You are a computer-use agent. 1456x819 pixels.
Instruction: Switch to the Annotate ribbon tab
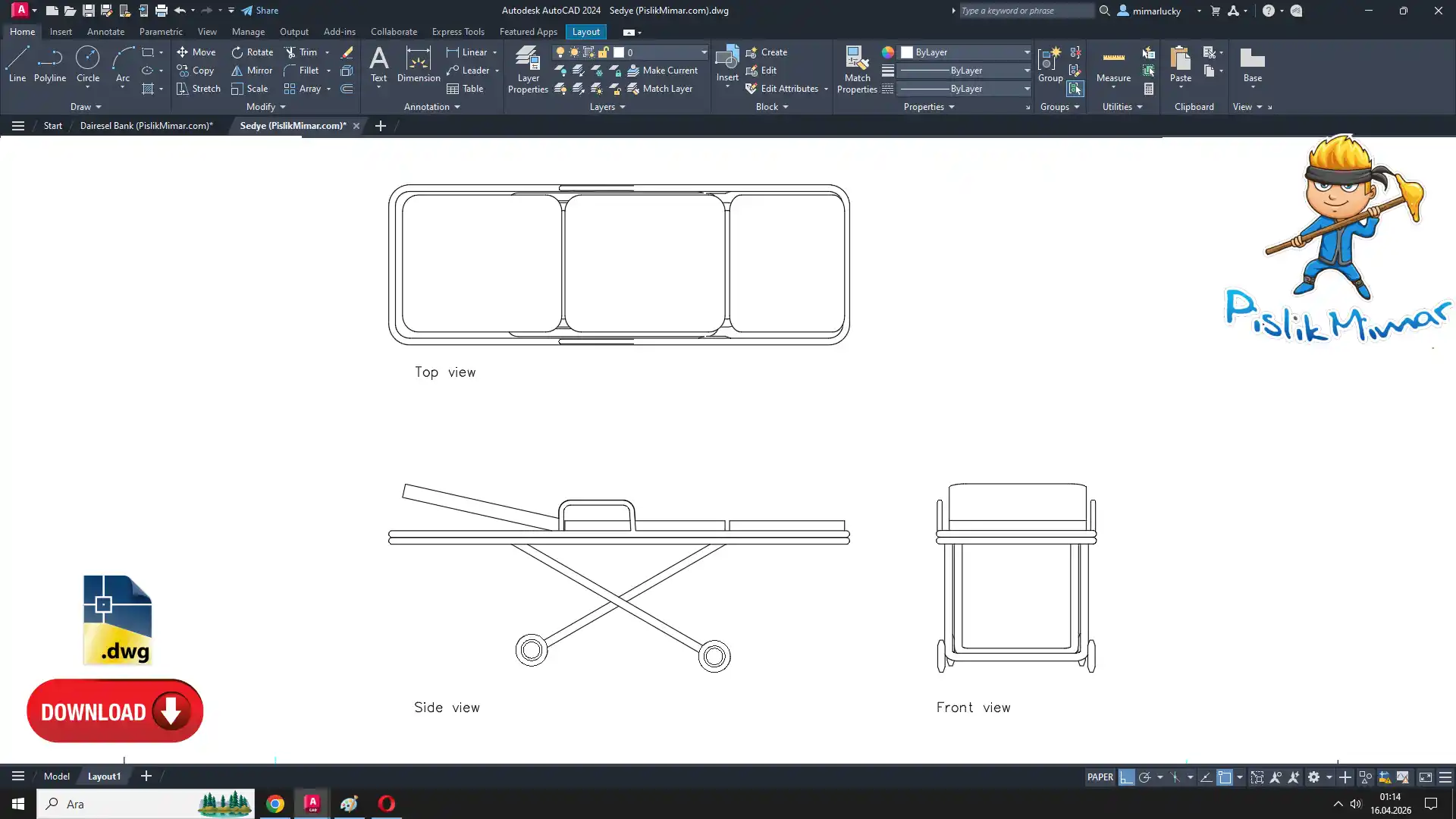tap(105, 32)
